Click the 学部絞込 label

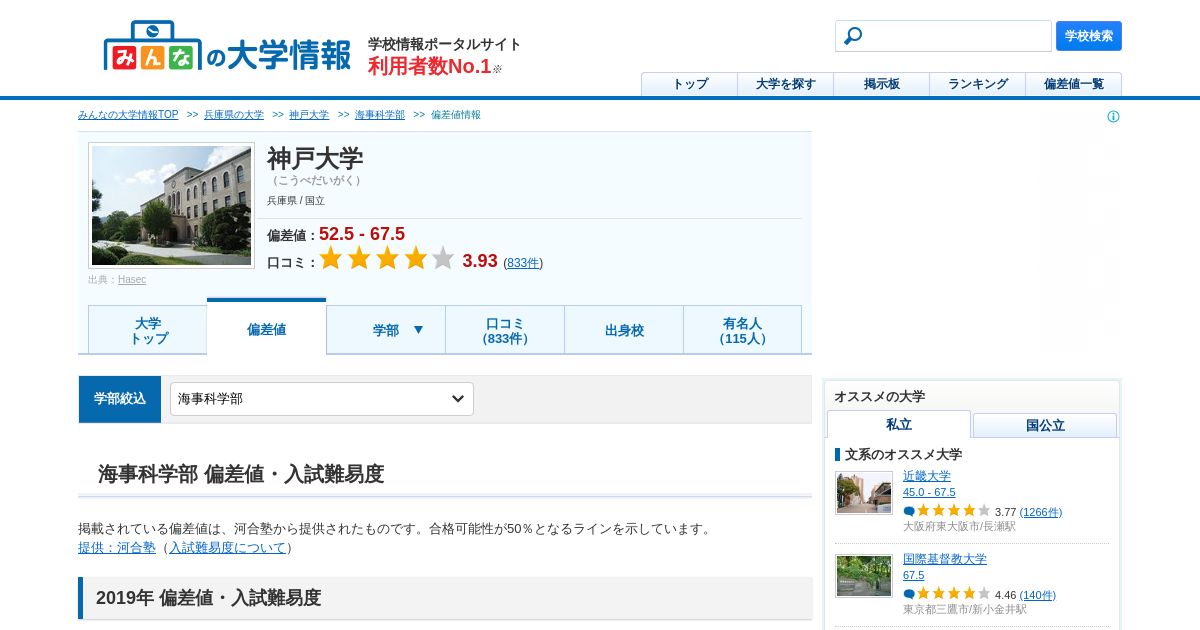[x=120, y=399]
